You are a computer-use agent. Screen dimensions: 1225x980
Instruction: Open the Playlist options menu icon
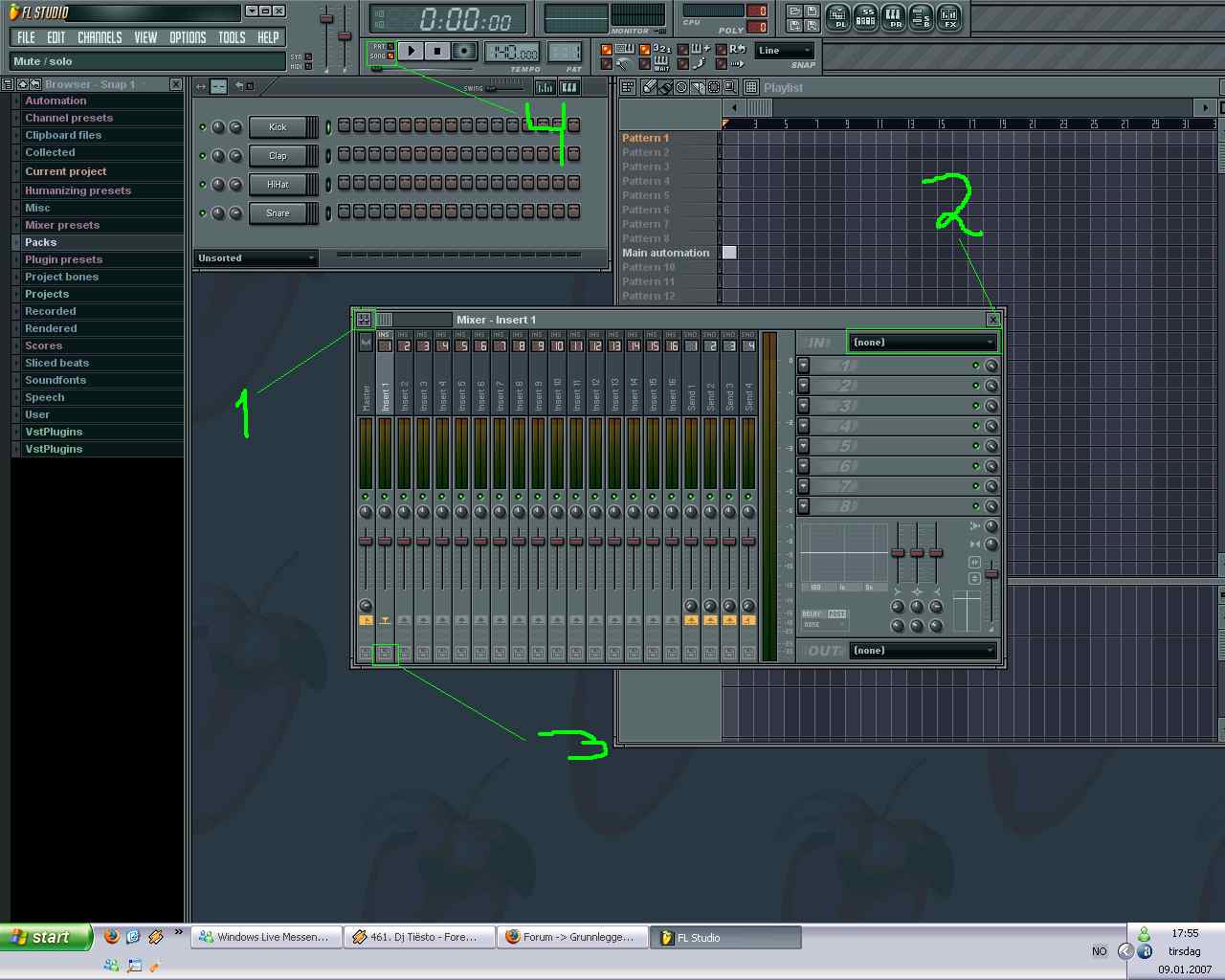coord(628,87)
